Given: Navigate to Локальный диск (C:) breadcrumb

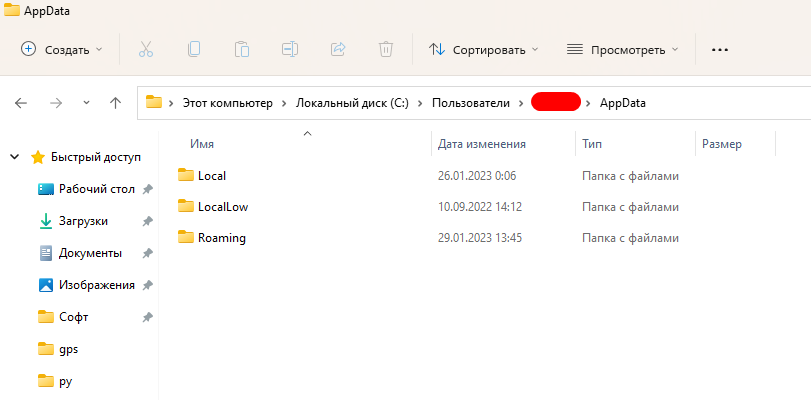Looking at the screenshot, I should (352, 103).
